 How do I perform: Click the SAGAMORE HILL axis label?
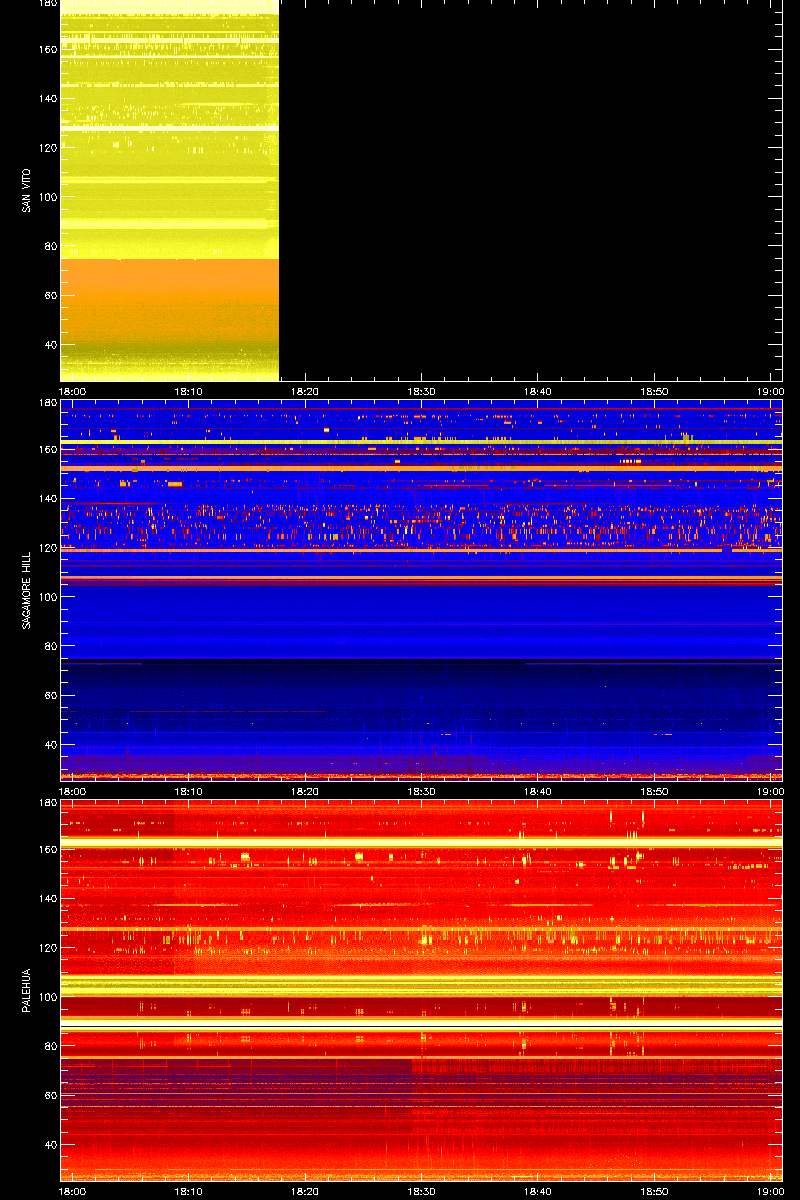(25, 590)
